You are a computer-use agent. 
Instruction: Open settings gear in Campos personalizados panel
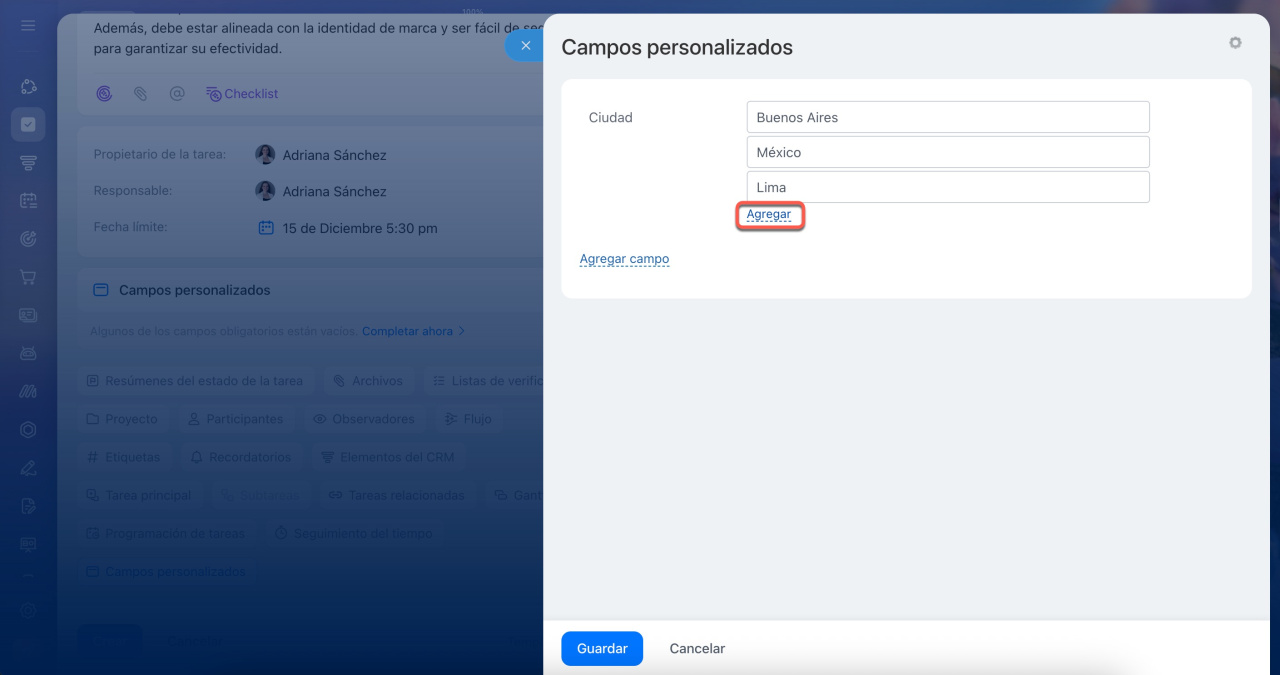tap(1235, 43)
